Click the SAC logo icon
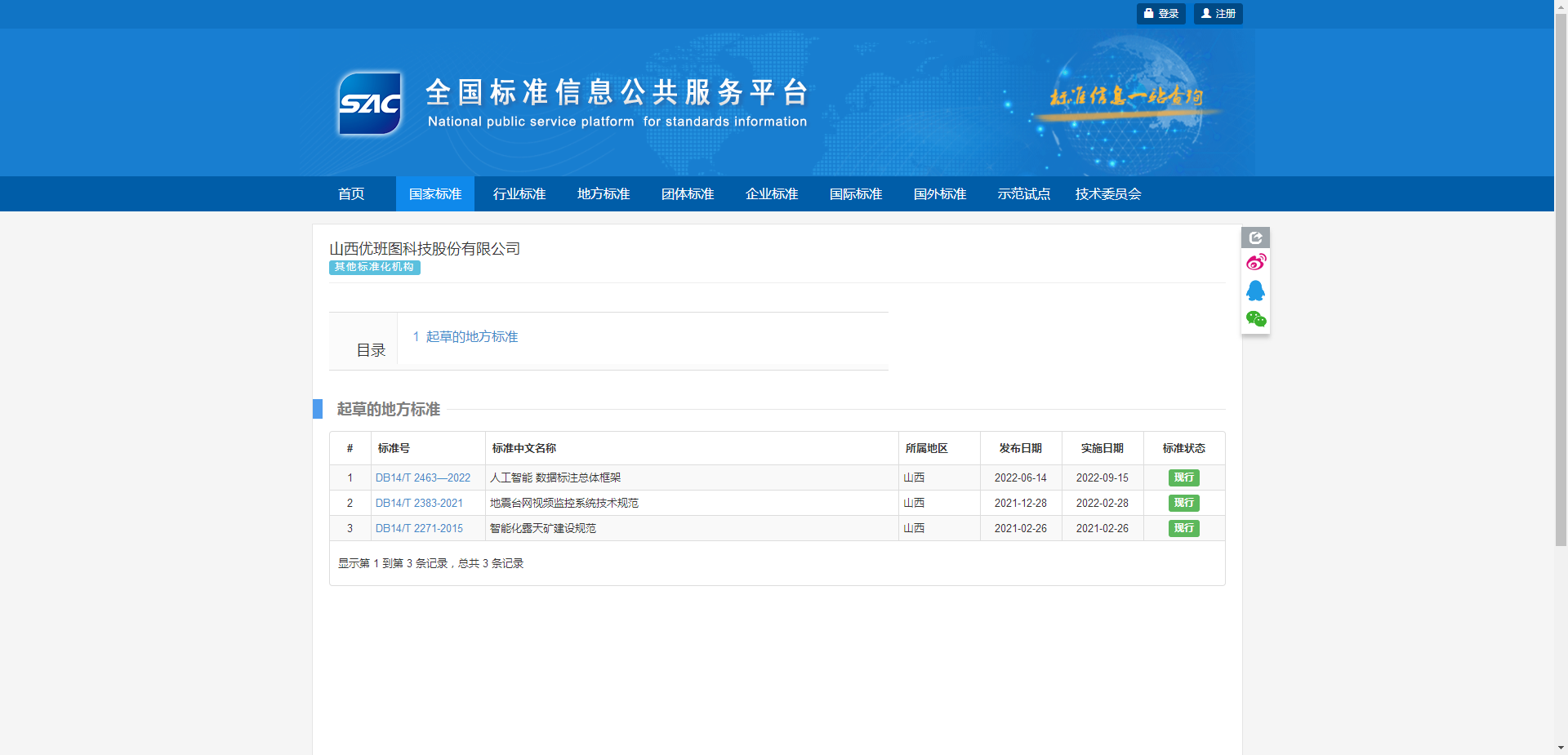 pyautogui.click(x=370, y=104)
